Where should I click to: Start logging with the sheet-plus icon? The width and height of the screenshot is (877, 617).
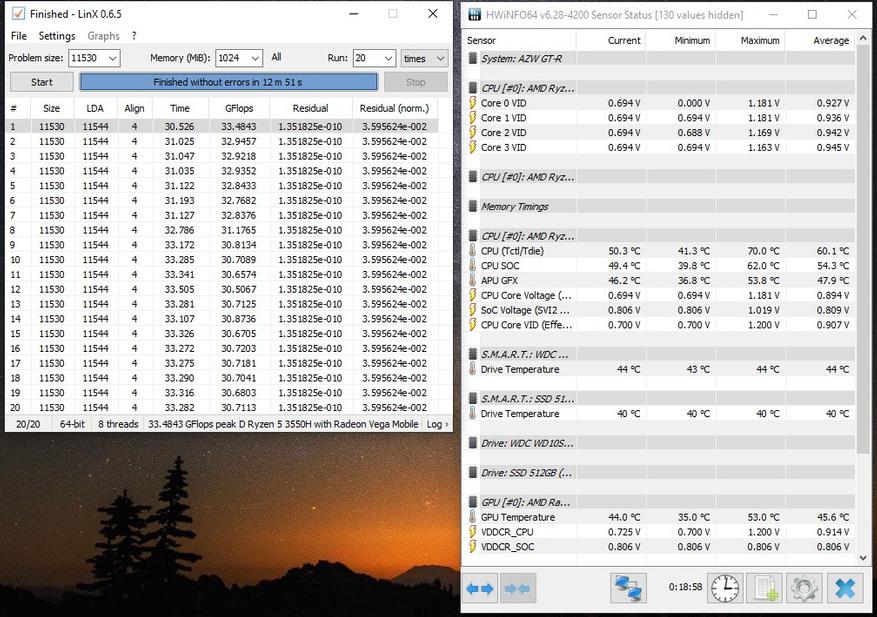click(x=765, y=588)
